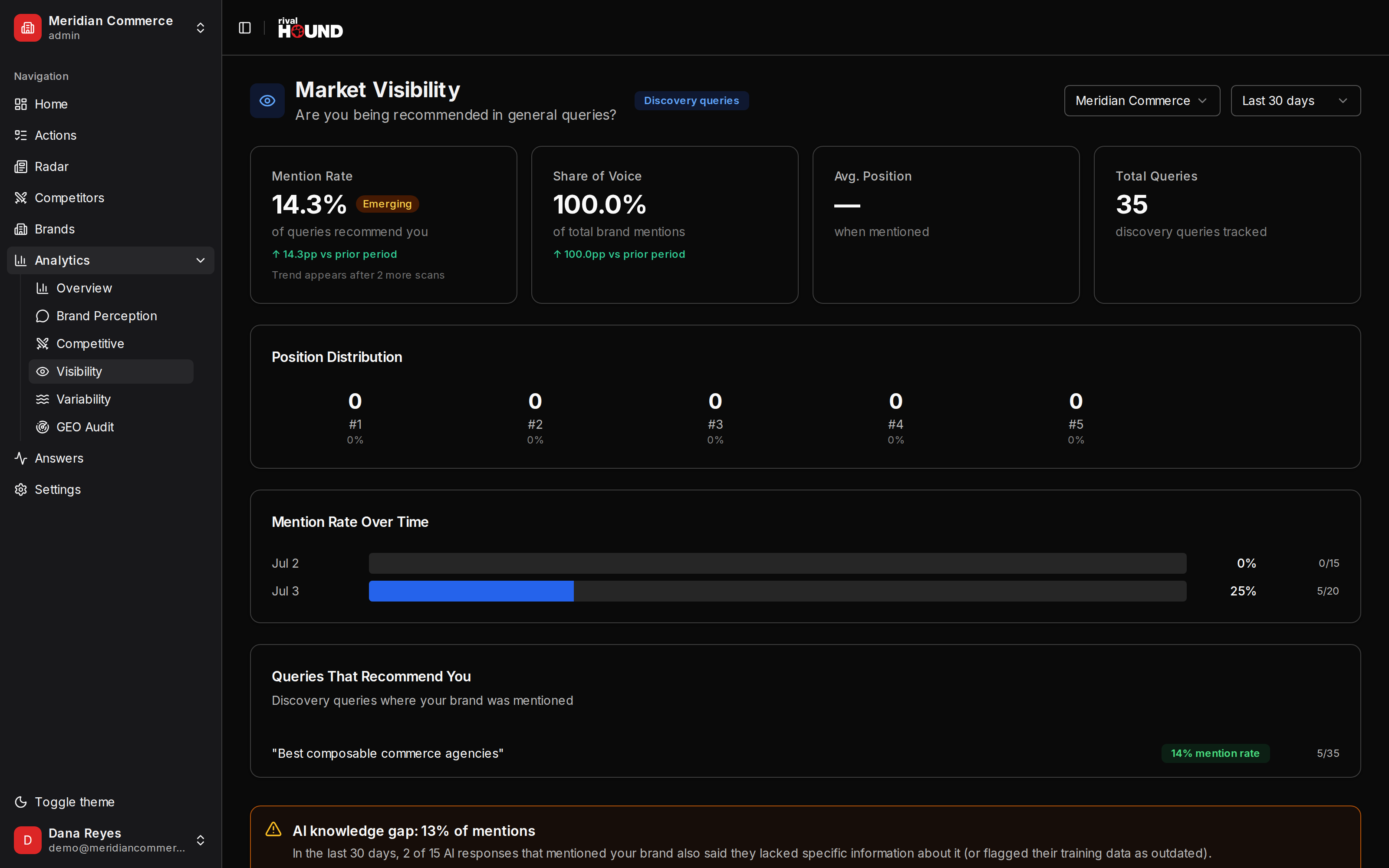
Task: Open Analytics Overview subpage
Action: pos(111,288)
